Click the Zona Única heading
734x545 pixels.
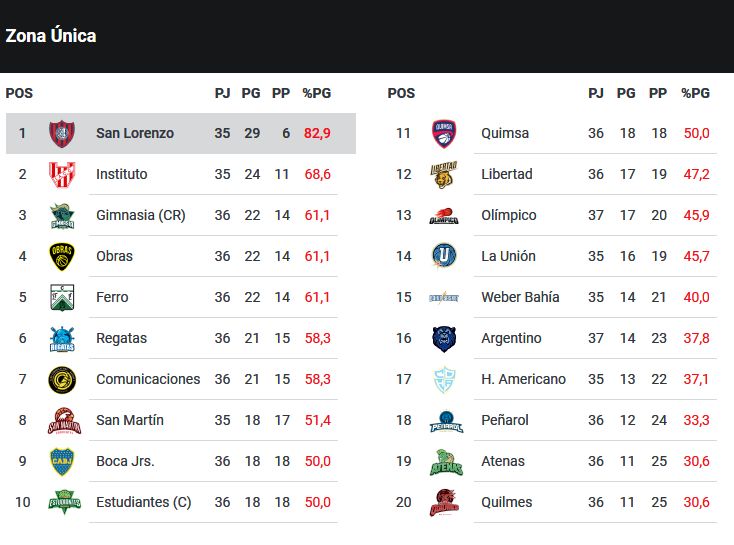(51, 36)
